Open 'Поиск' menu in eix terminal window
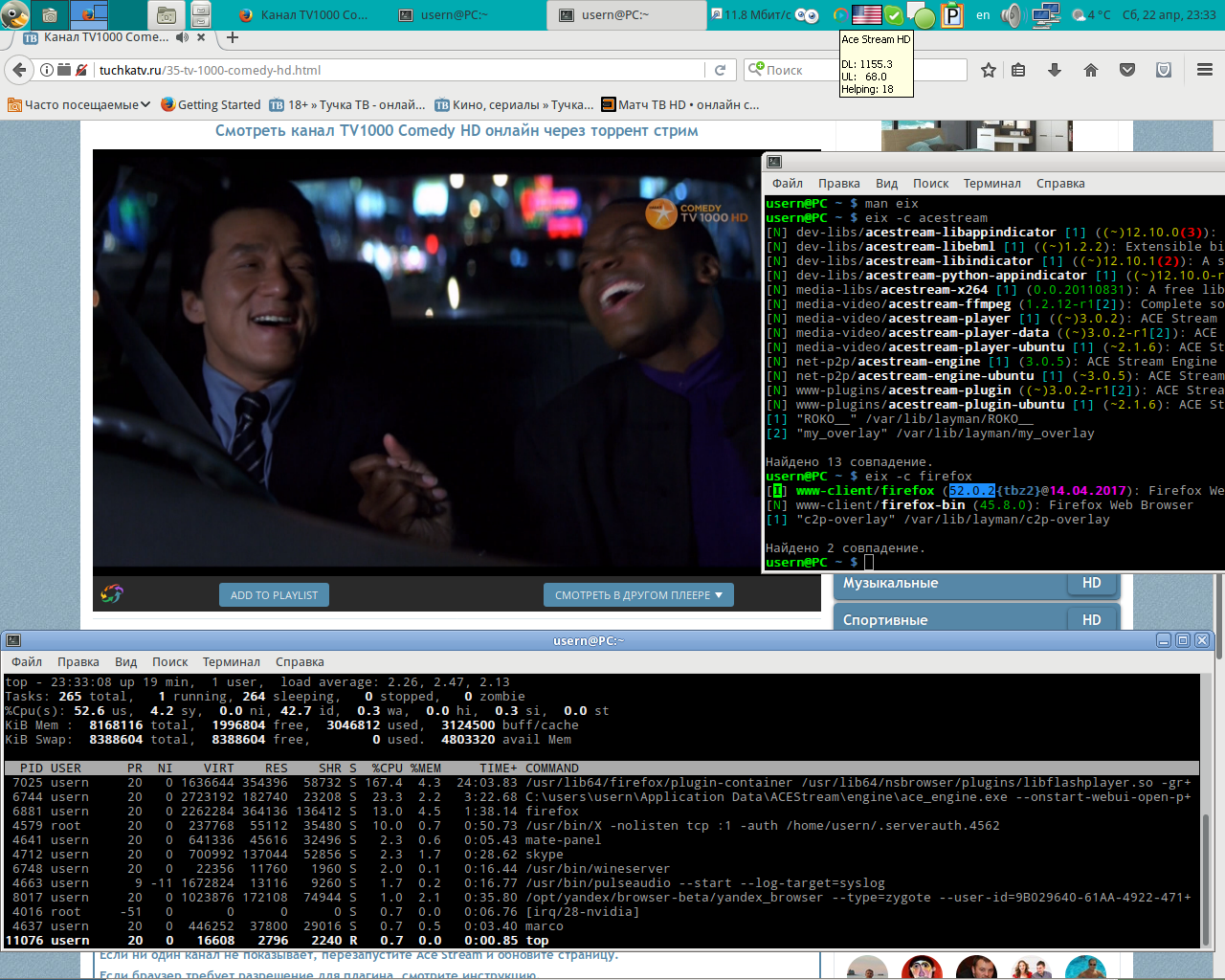The image size is (1225, 980). coord(931,184)
